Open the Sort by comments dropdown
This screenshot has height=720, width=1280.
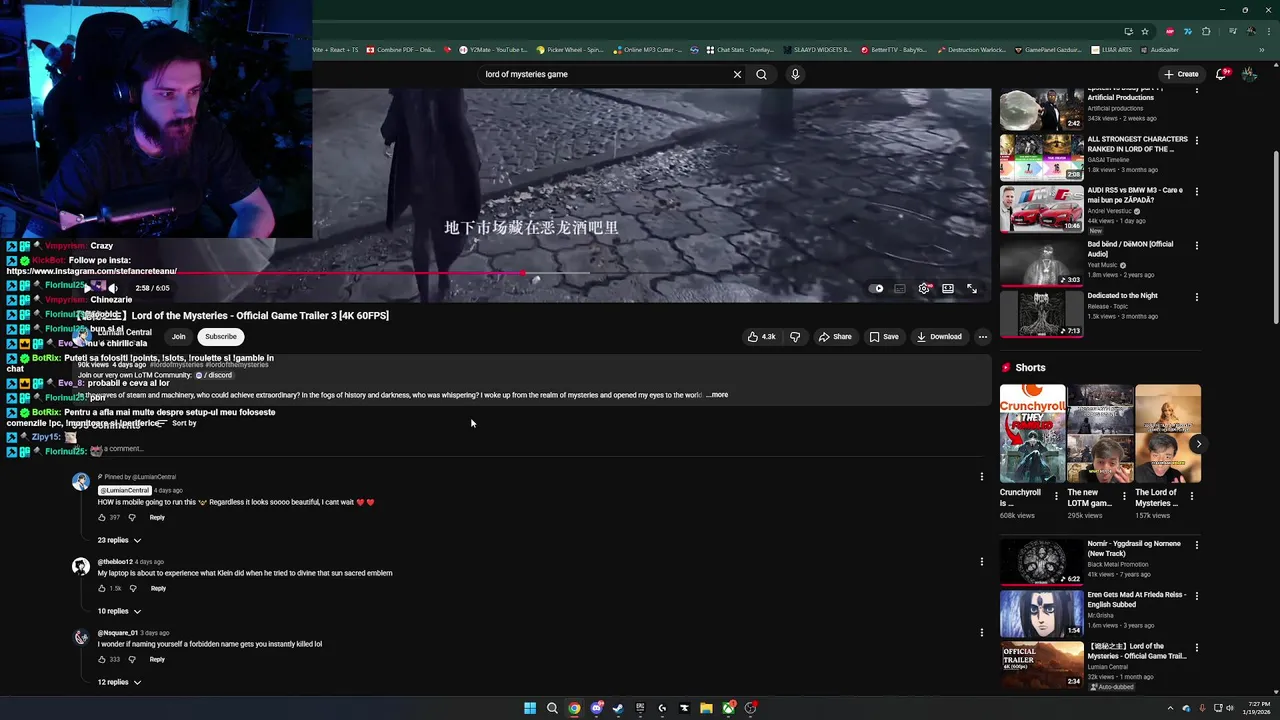(177, 424)
